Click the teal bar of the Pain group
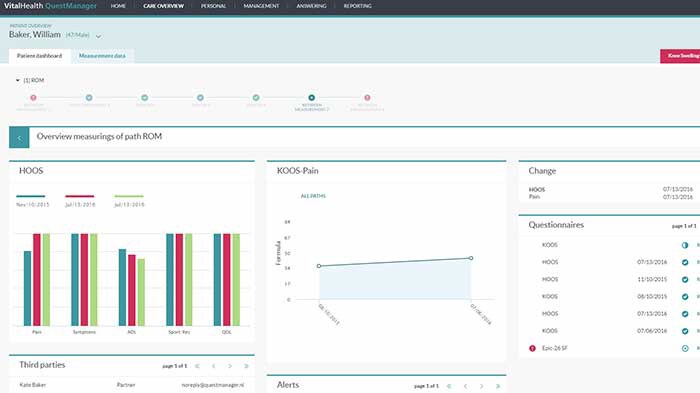 point(27,288)
